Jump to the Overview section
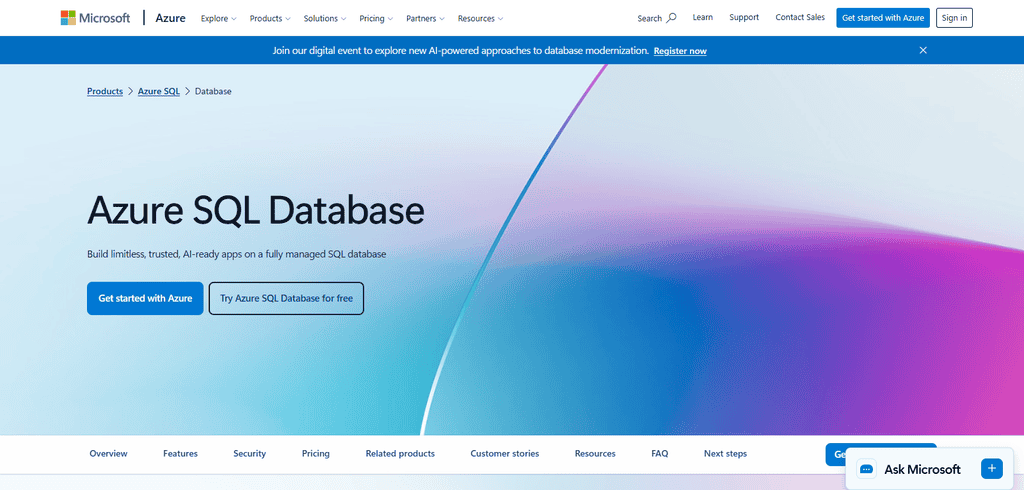 pyautogui.click(x=108, y=453)
